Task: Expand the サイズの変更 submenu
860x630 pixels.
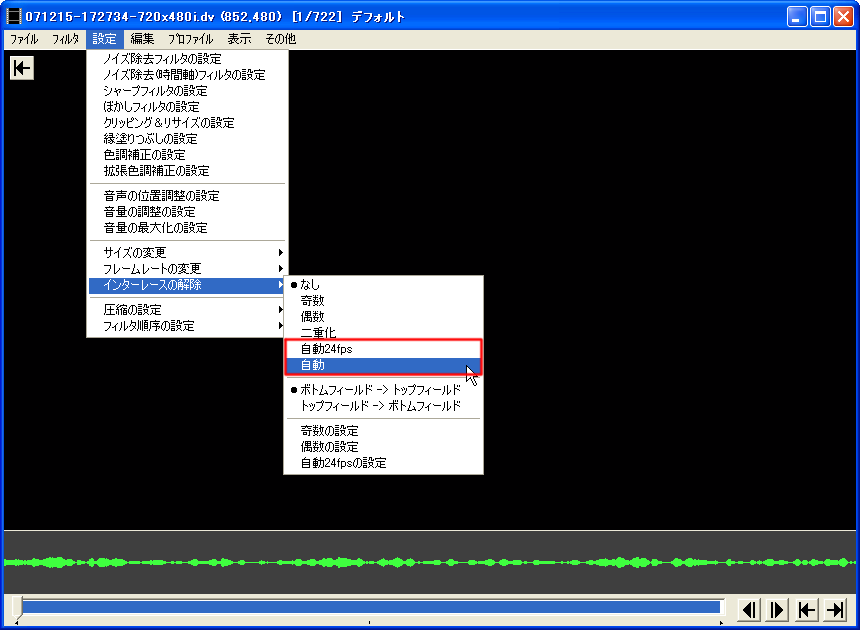Action: tap(150, 252)
